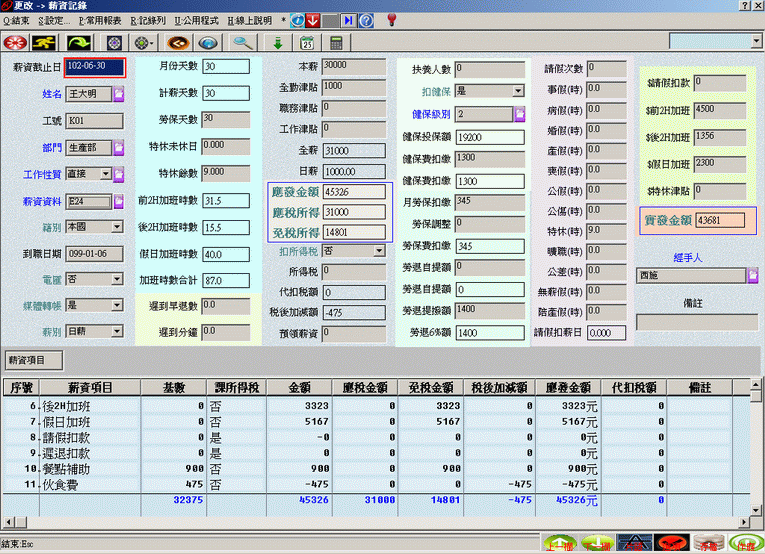Click the 金額 column header
Screen dimensions: 765x554
(299, 388)
